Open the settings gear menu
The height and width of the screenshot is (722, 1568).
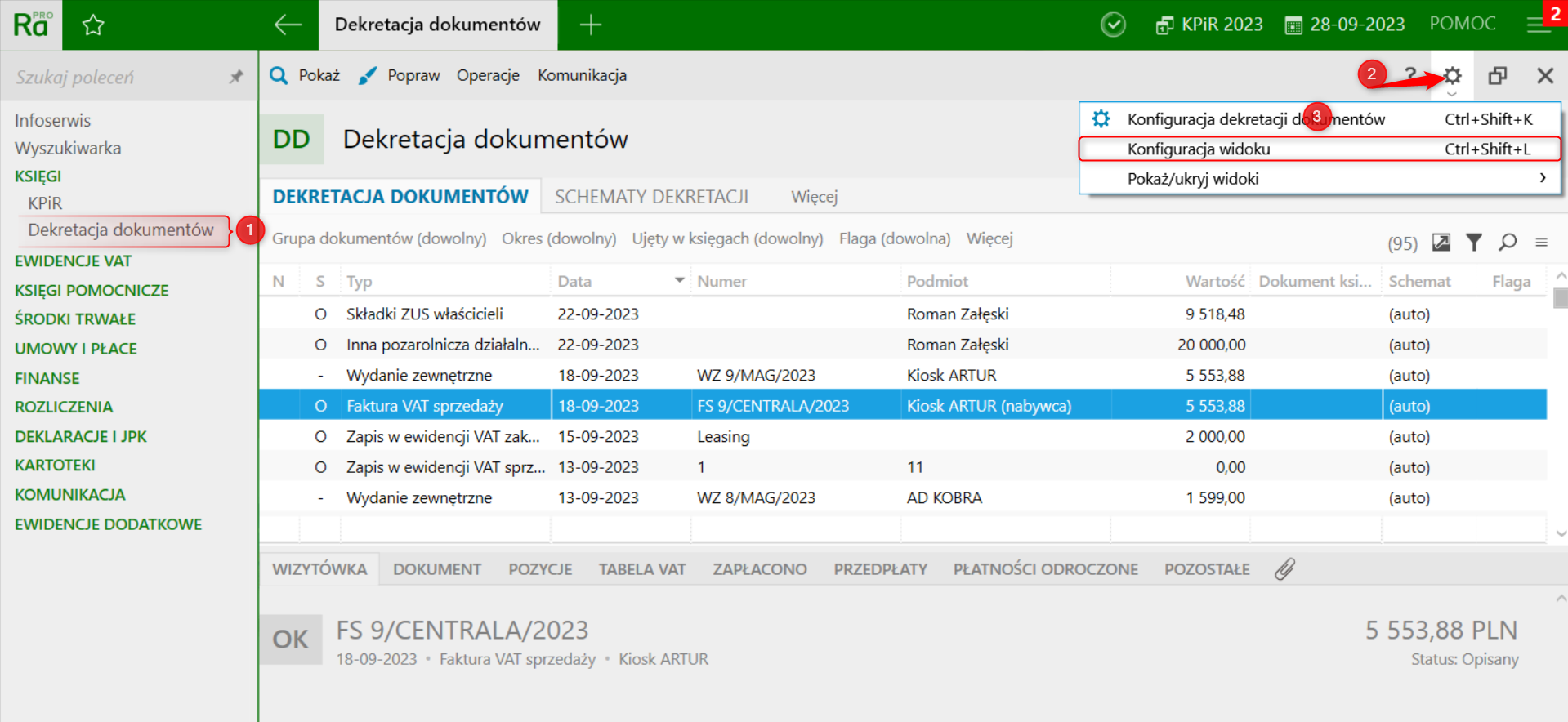(x=1452, y=76)
